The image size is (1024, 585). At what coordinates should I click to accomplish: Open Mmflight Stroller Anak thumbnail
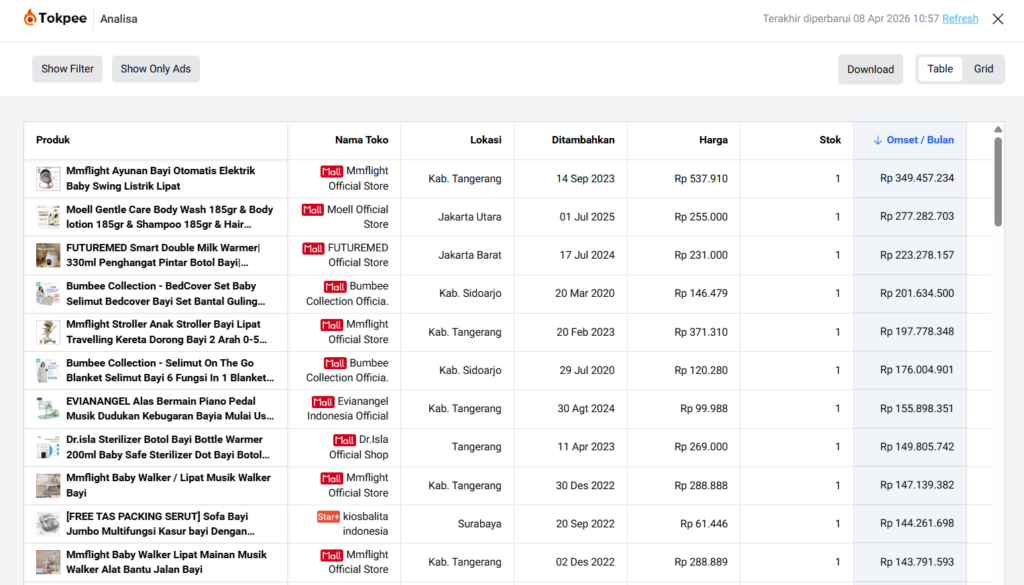pyautogui.click(x=48, y=332)
